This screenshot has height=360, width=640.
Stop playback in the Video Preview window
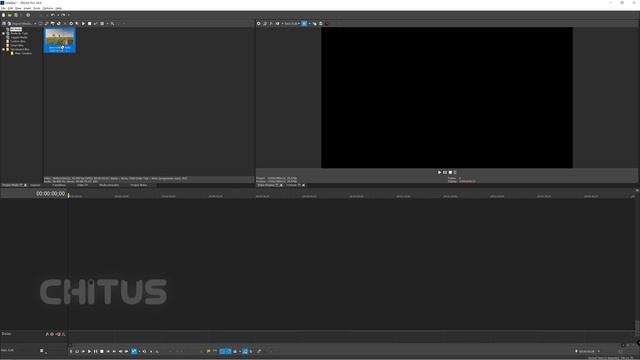(450, 172)
